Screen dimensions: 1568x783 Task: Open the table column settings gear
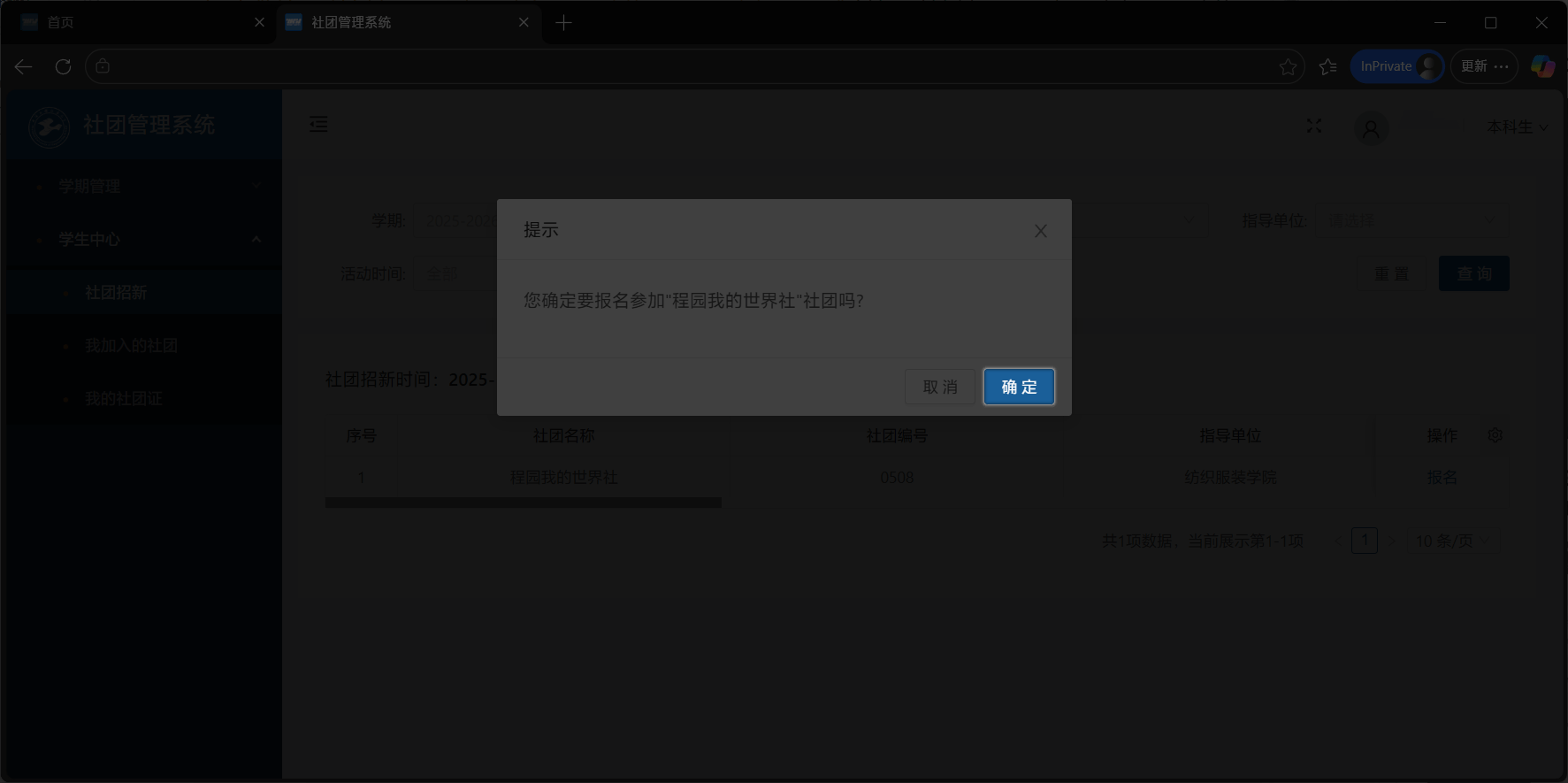tap(1495, 435)
